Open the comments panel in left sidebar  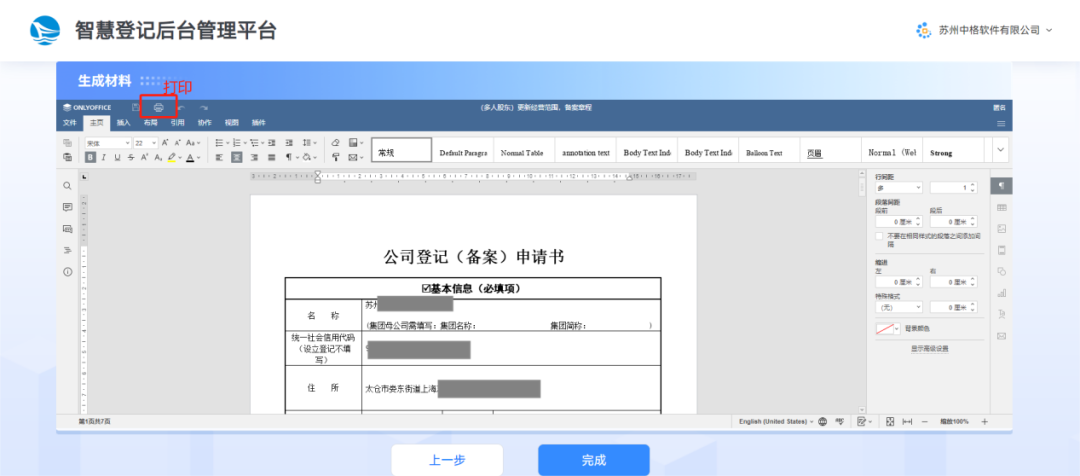click(x=68, y=207)
